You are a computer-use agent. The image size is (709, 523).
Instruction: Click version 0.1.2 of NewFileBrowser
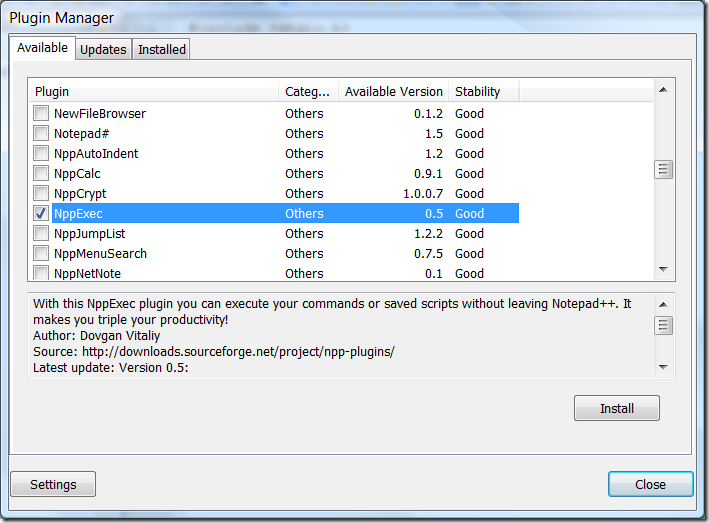click(428, 113)
